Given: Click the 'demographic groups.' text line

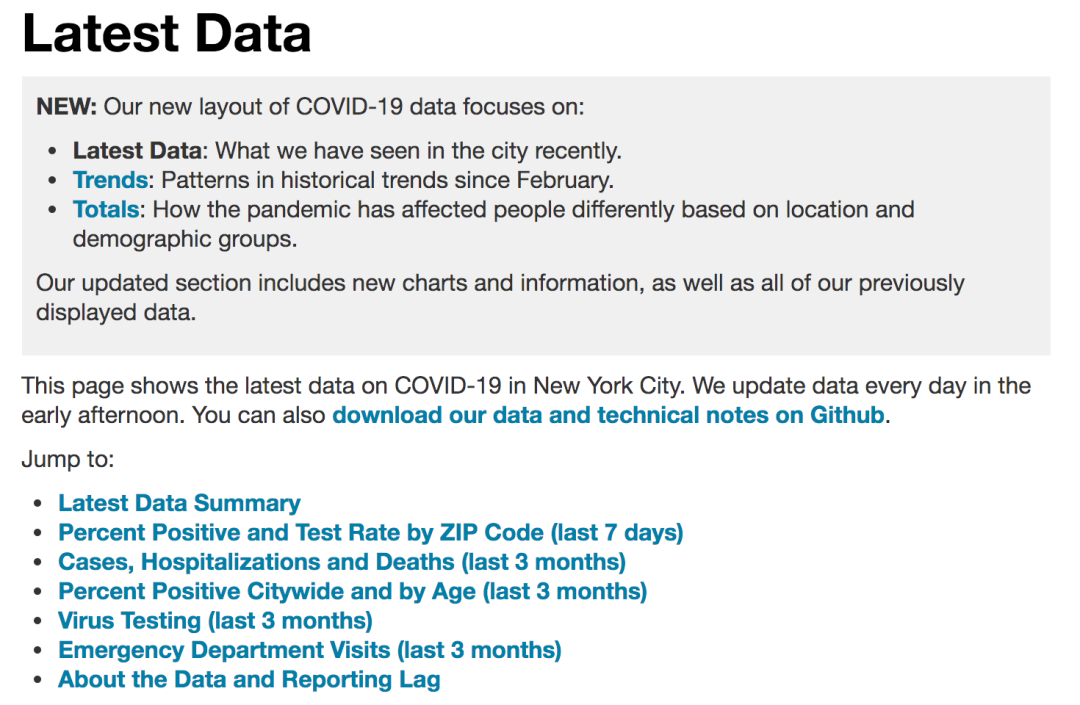Looking at the screenshot, I should (185, 239).
